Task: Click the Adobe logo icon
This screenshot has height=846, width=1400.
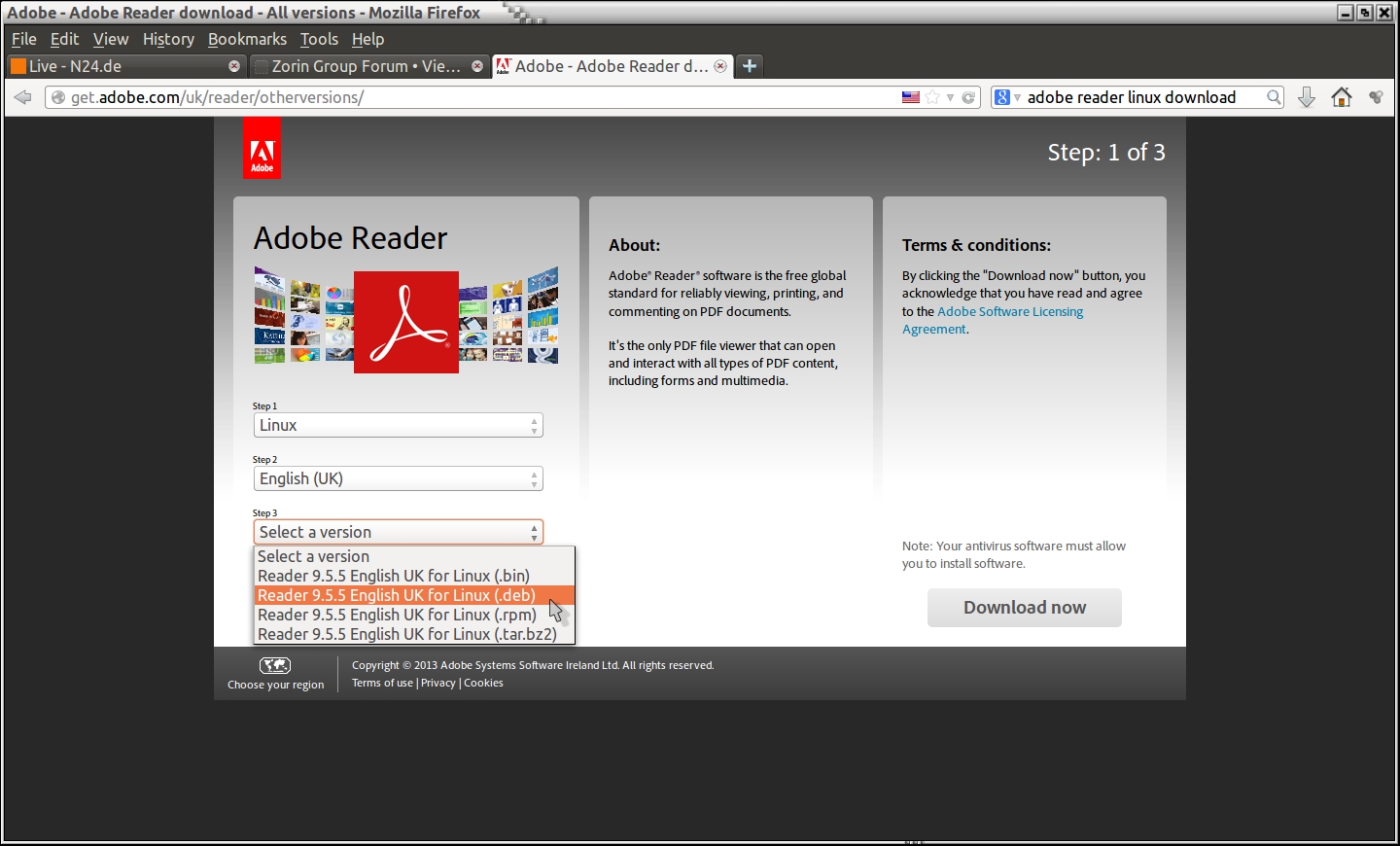Action: click(x=262, y=149)
